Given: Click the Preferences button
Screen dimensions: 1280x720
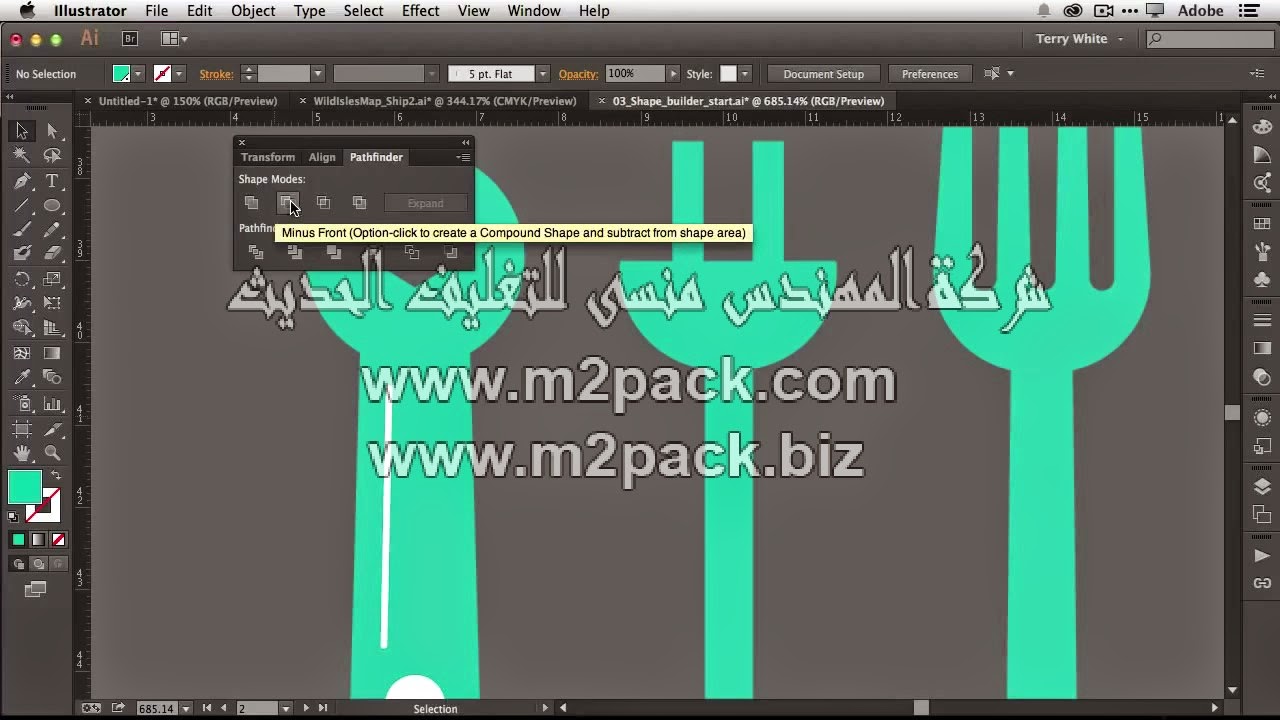Looking at the screenshot, I should click(930, 74).
